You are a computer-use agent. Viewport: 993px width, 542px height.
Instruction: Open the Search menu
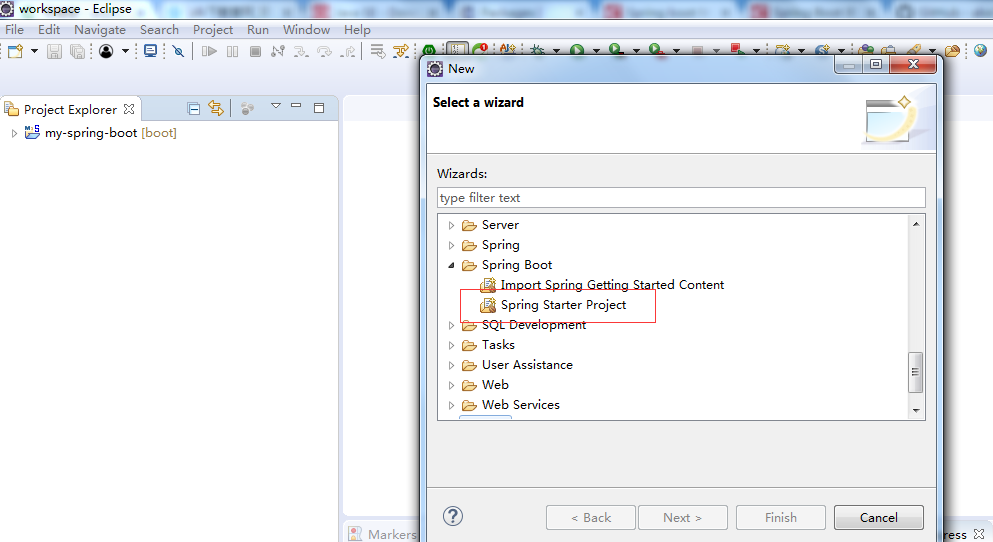(x=159, y=30)
